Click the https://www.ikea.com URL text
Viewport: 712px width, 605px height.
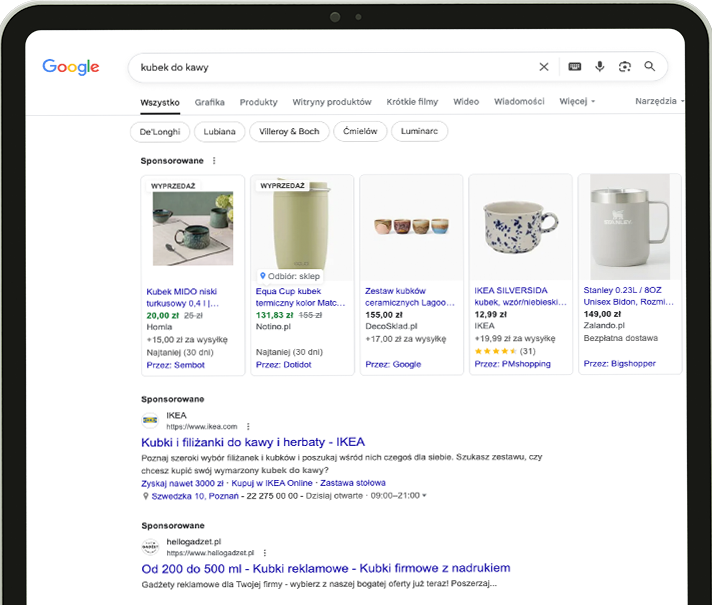coord(202,426)
